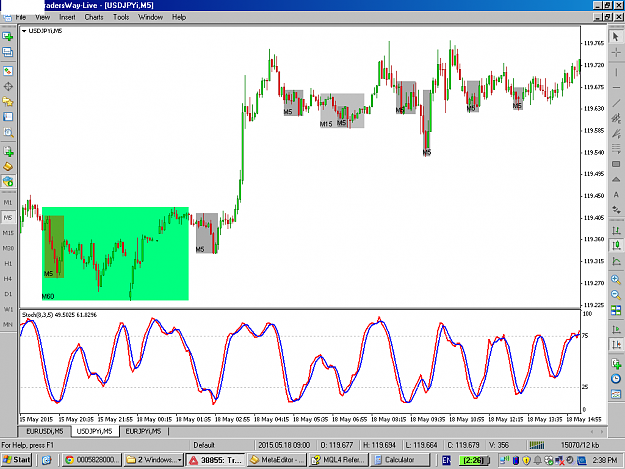Select the Fibonacci Retracement tool
This screenshot has width=625, height=469.
[616, 149]
